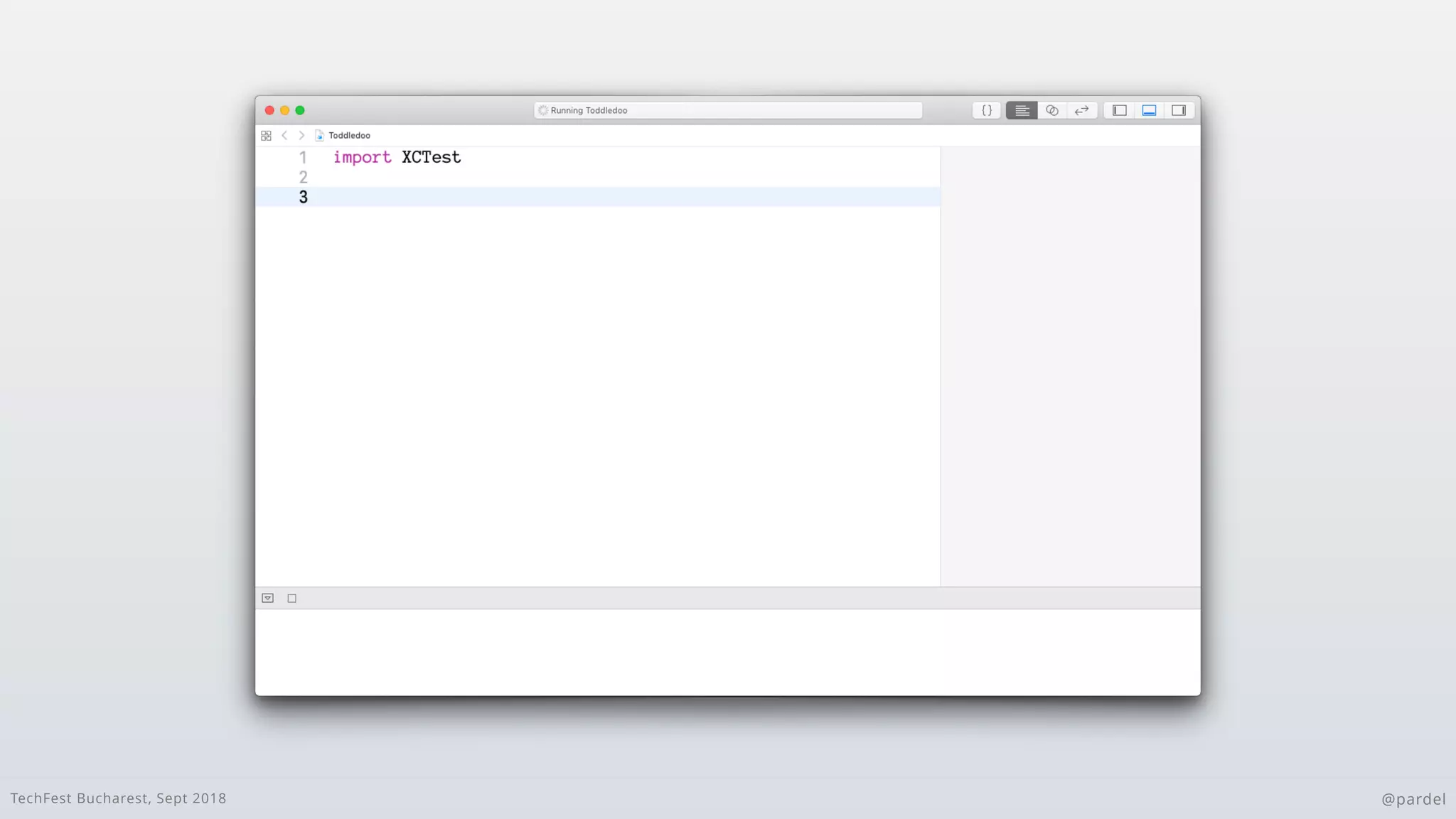The height and width of the screenshot is (819, 1456).
Task: Open the code snippets library button
Action: click(987, 110)
